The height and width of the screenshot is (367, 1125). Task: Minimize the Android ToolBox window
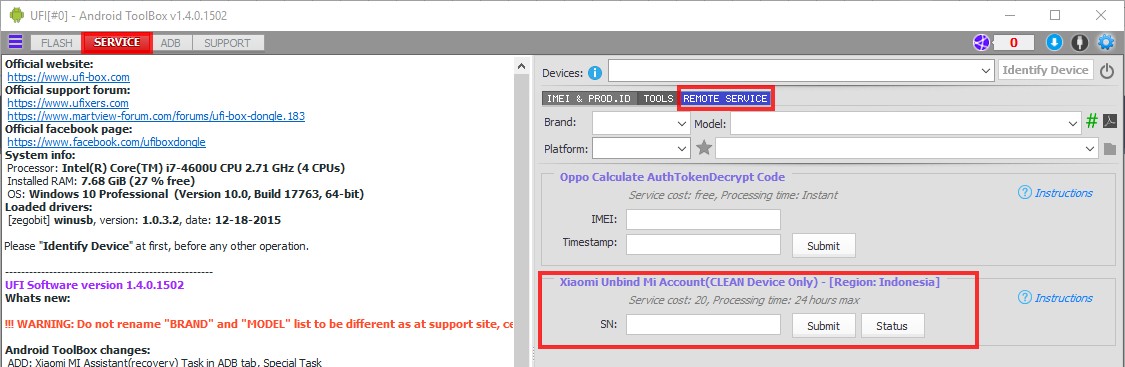coord(1009,15)
